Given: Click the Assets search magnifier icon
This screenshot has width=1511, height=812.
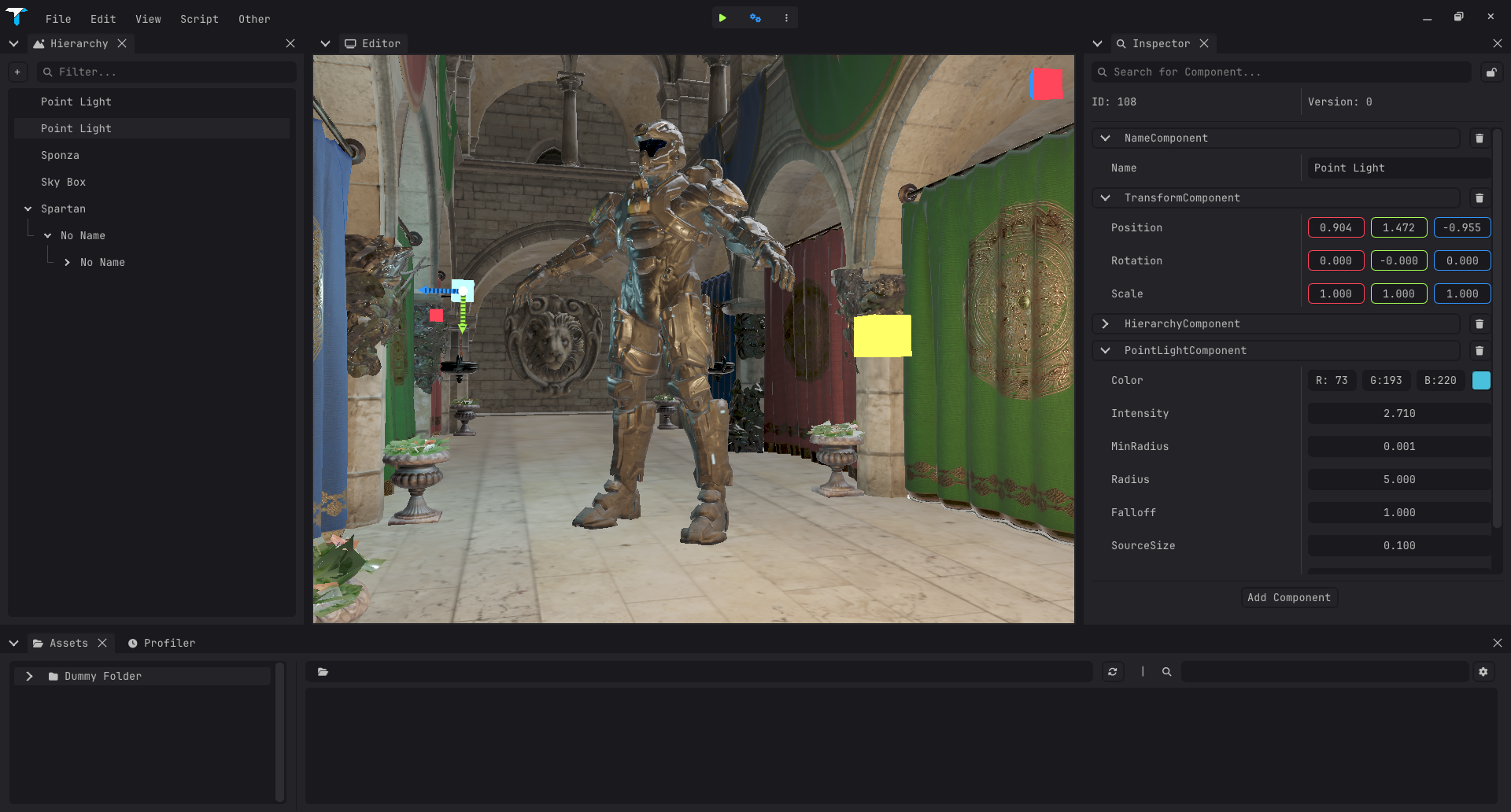Looking at the screenshot, I should point(1167,672).
